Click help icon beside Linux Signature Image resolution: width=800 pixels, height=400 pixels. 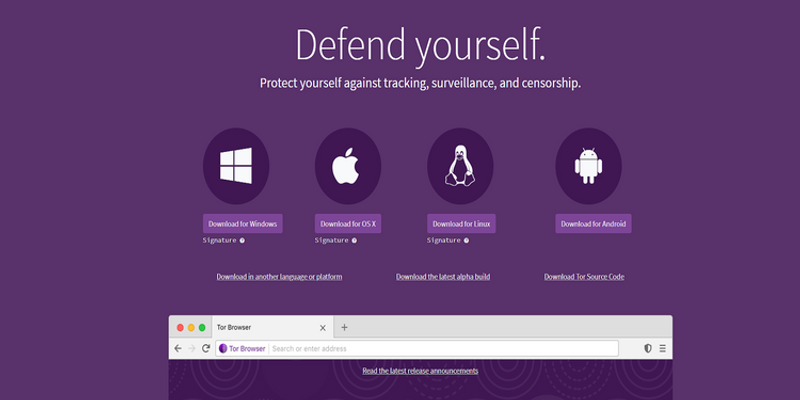click(x=466, y=240)
